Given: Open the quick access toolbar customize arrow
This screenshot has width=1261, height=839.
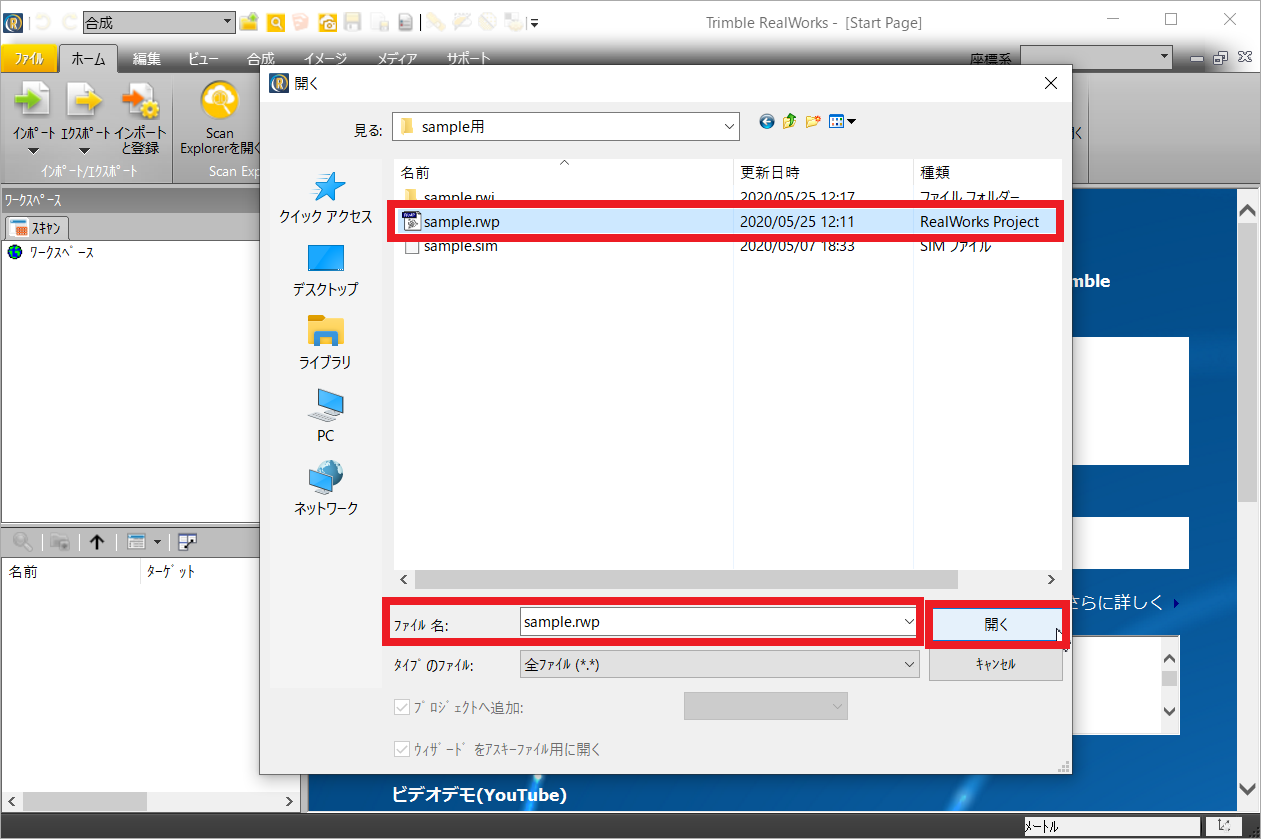Looking at the screenshot, I should (x=535, y=22).
